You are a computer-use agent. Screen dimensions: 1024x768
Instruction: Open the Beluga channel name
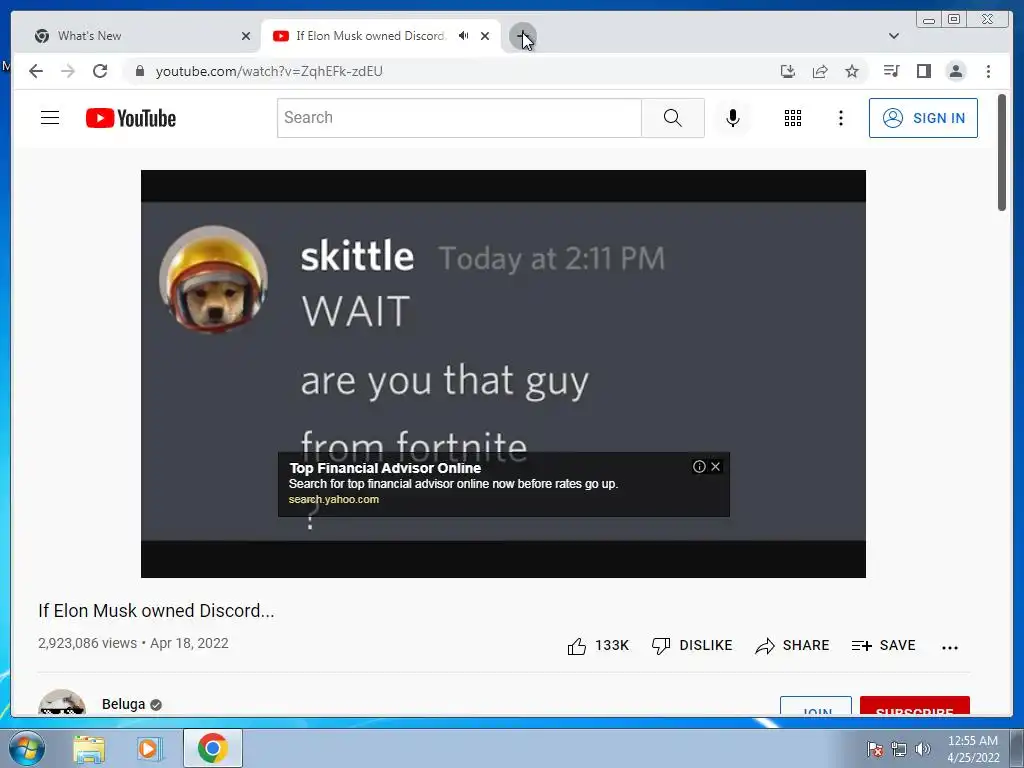[123, 704]
